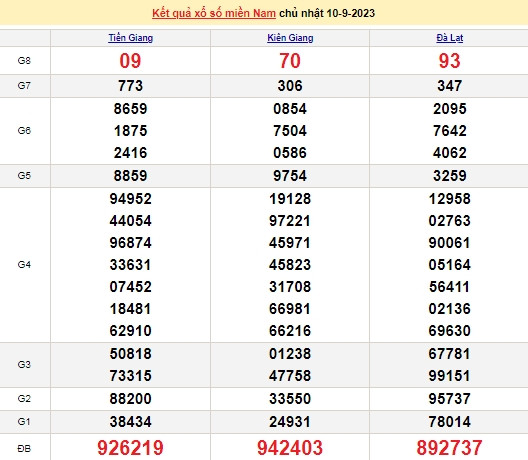Open the Đà Lạt province link
This screenshot has height=460, width=528.
pos(450,38)
